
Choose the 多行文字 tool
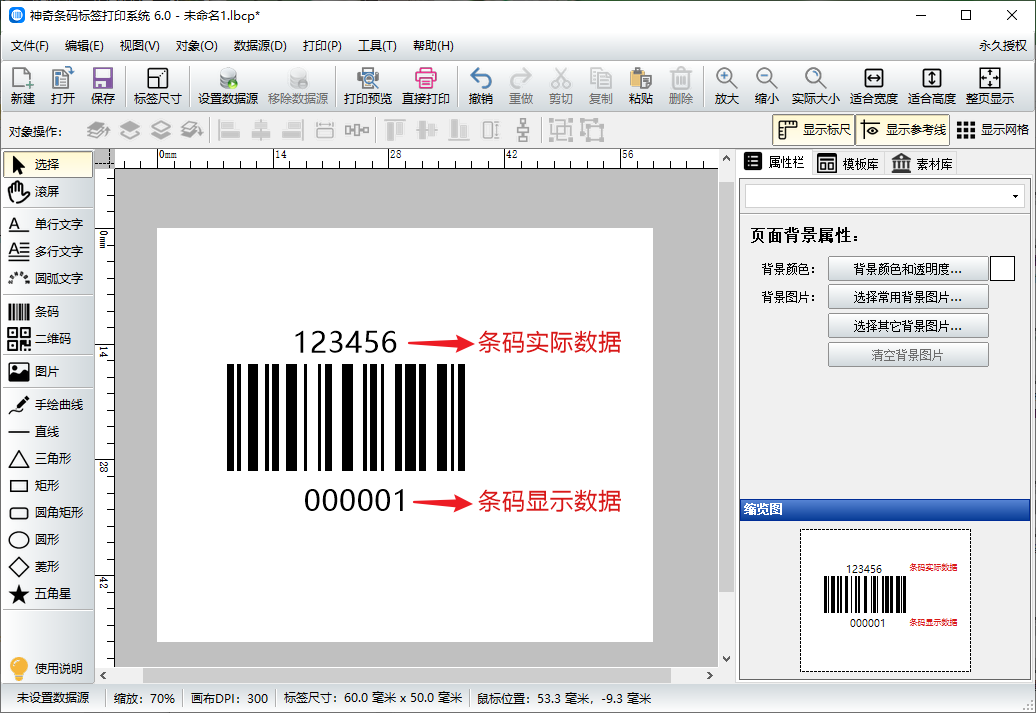tap(48, 252)
